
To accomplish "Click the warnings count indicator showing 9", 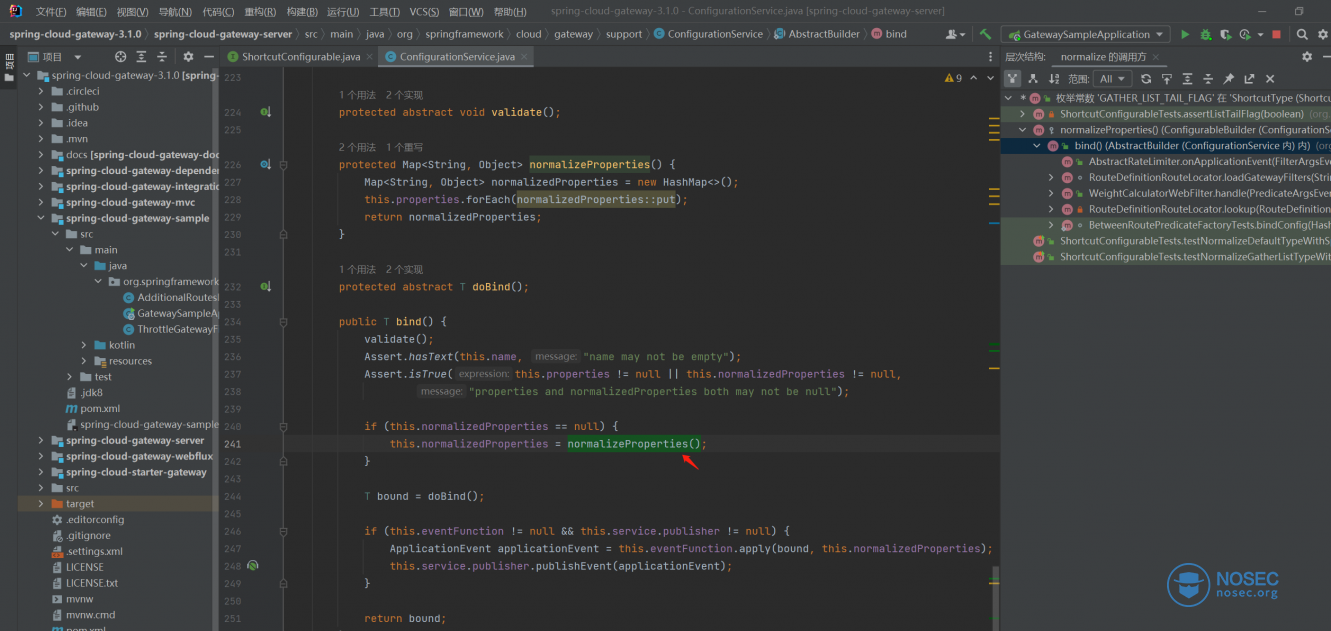I will (x=953, y=78).
